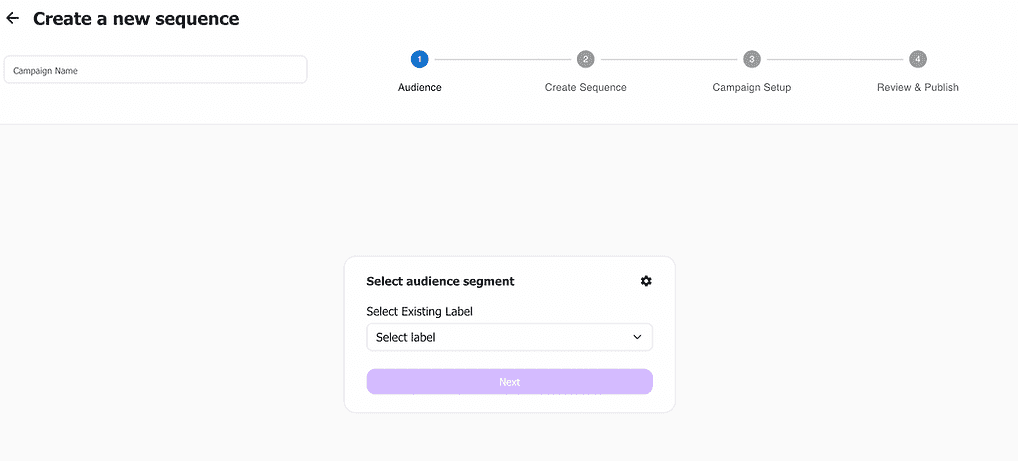1018x461 pixels.
Task: Click the Campaign Setup step label
Action: [752, 87]
